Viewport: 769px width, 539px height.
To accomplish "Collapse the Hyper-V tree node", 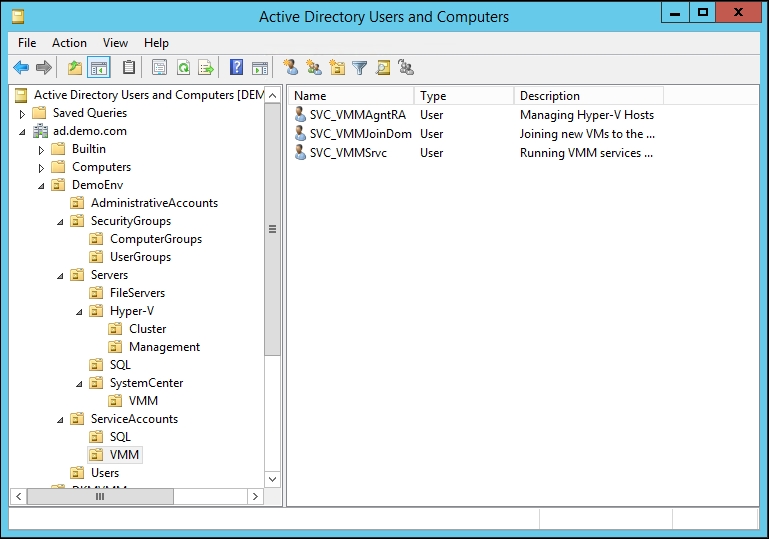I will pos(80,311).
